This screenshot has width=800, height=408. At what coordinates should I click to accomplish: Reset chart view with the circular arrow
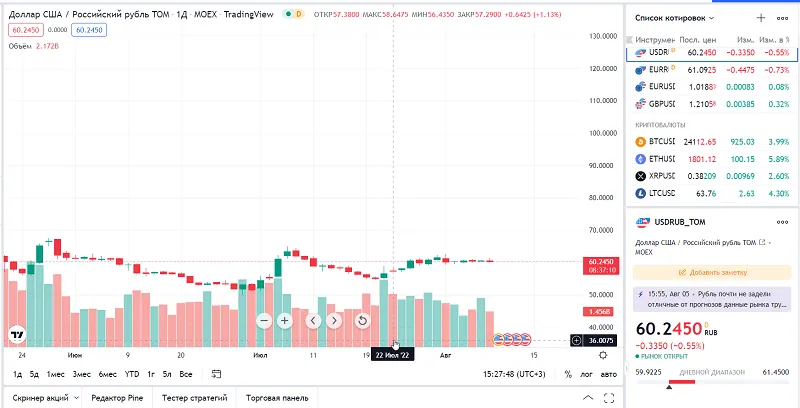pyautogui.click(x=362, y=321)
